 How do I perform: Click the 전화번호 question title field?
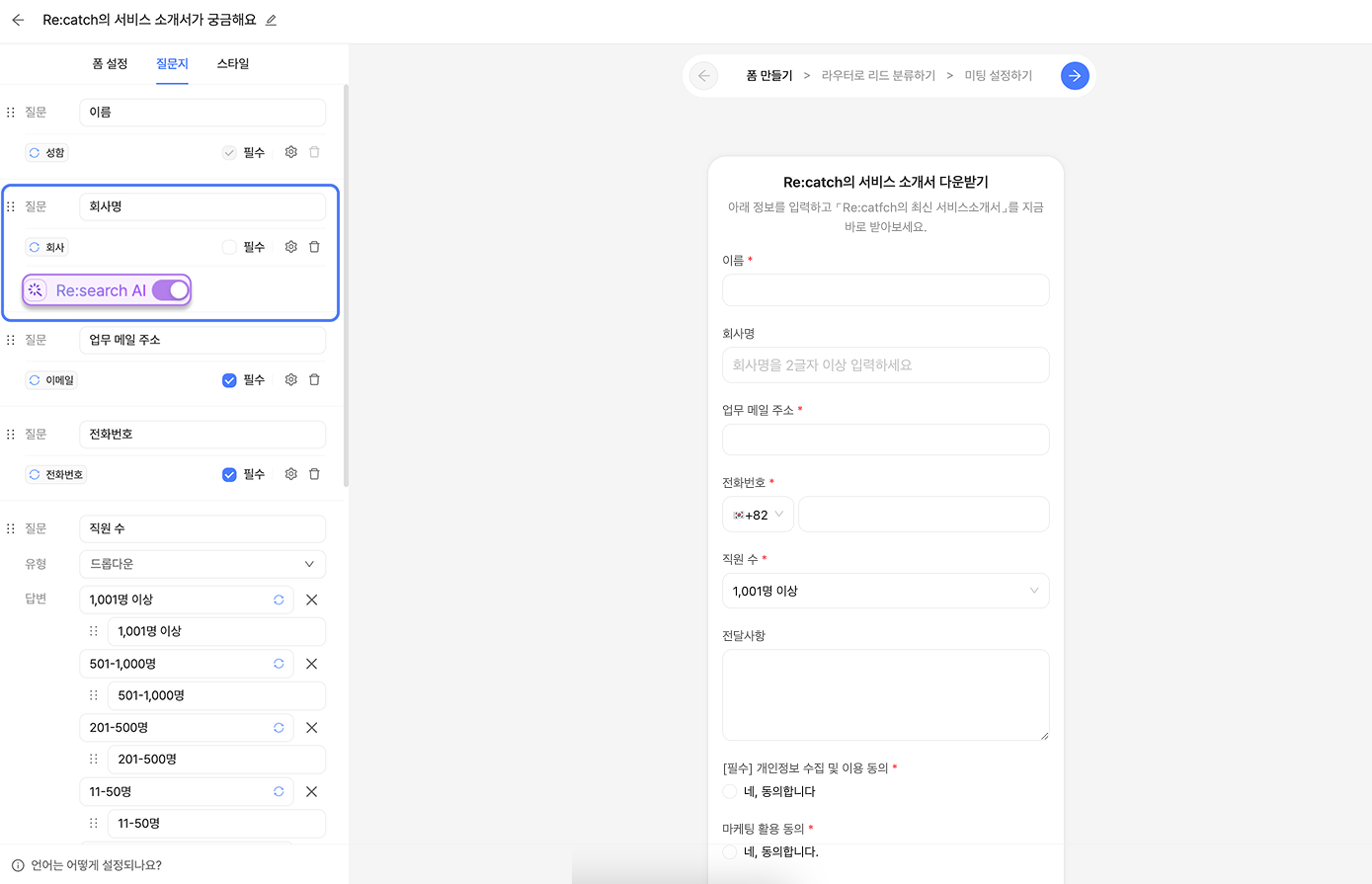[x=202, y=435]
